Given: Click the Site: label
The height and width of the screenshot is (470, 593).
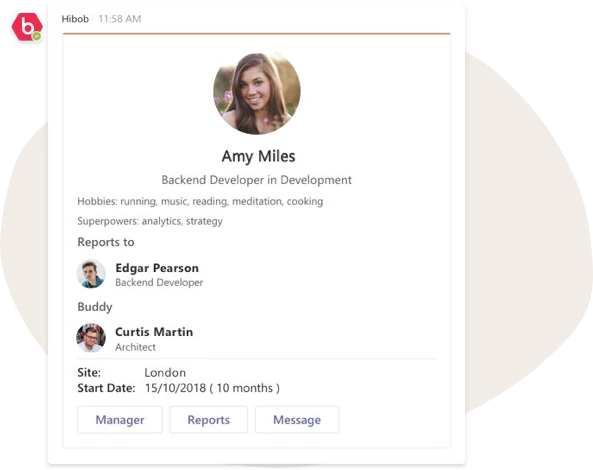Looking at the screenshot, I should click(x=89, y=372).
